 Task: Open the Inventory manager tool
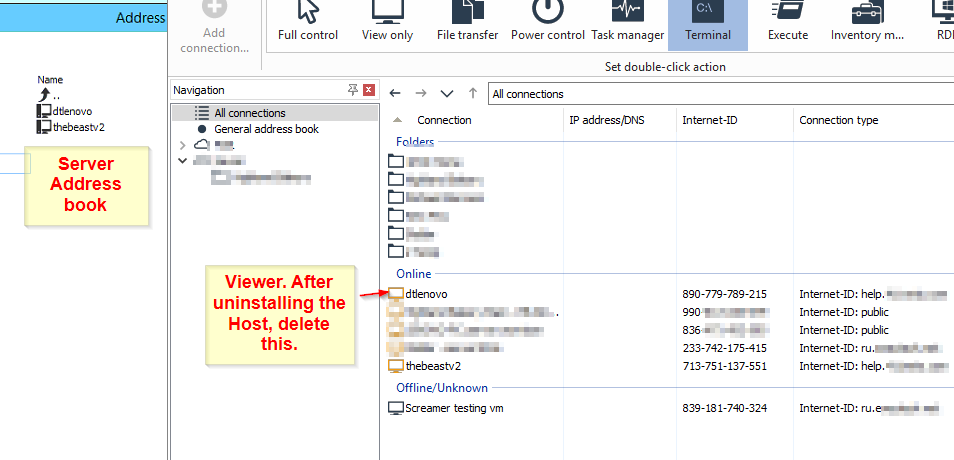coord(866,22)
